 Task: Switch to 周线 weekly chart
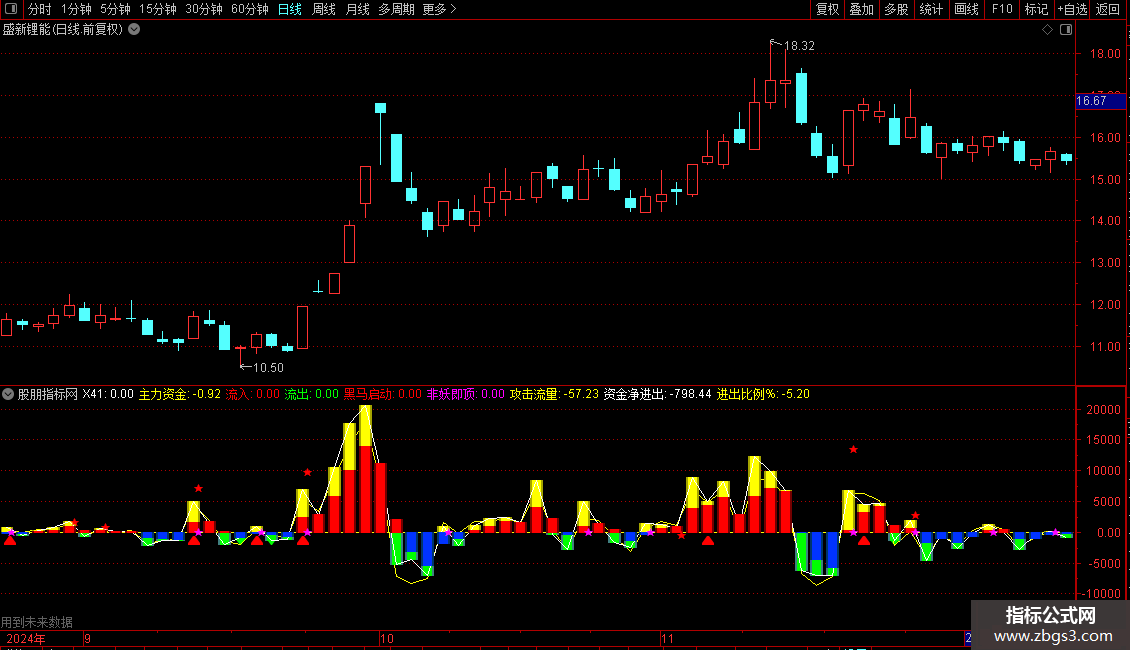[x=324, y=9]
